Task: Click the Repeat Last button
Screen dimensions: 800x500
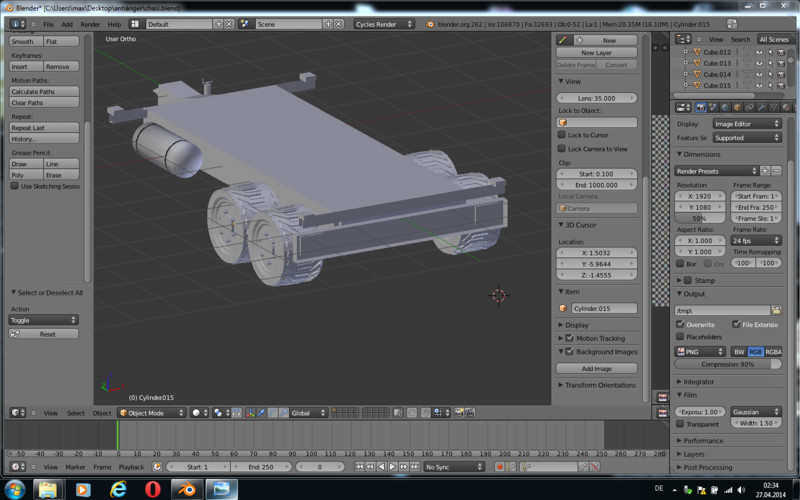Action: [44, 128]
